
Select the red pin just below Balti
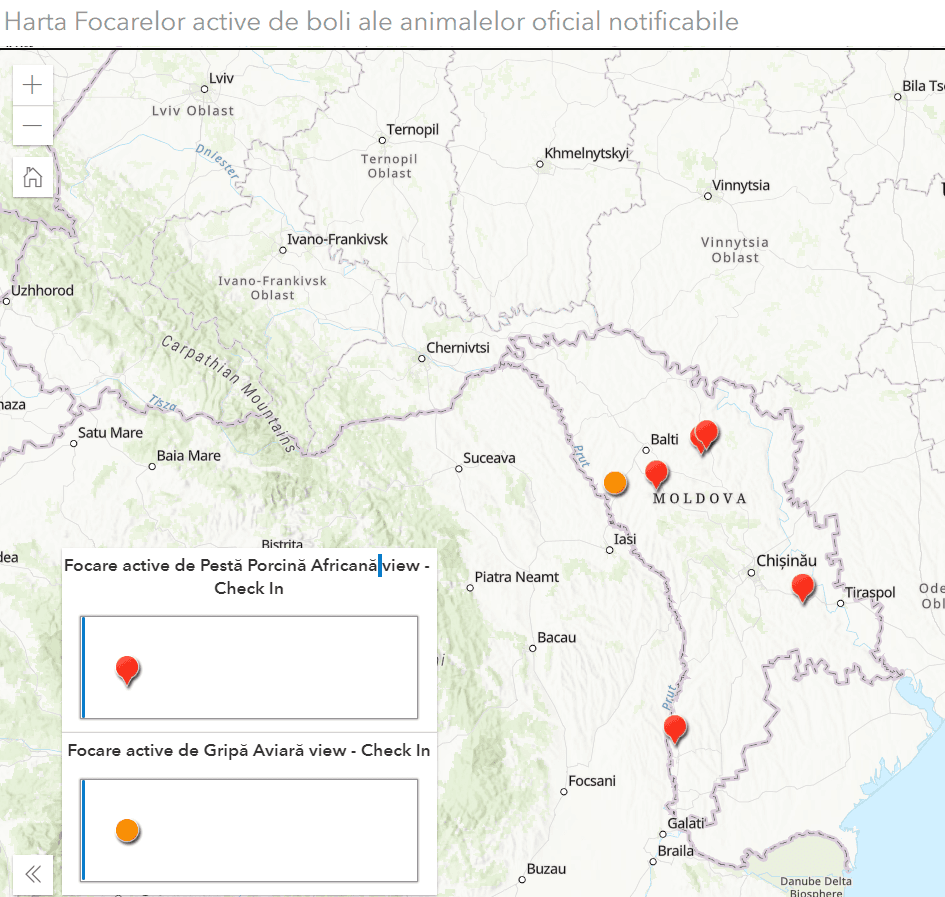click(x=656, y=474)
